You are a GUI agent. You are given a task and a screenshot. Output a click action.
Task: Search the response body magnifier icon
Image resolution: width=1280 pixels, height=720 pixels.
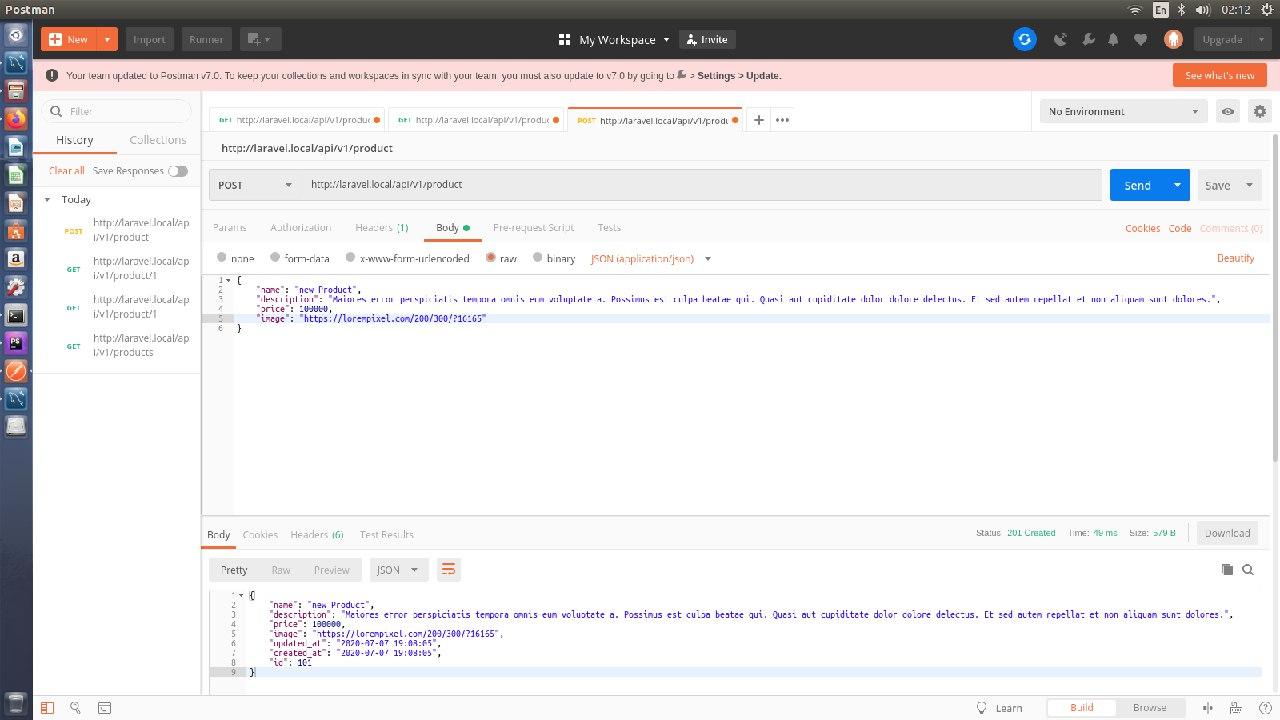pos(1248,569)
